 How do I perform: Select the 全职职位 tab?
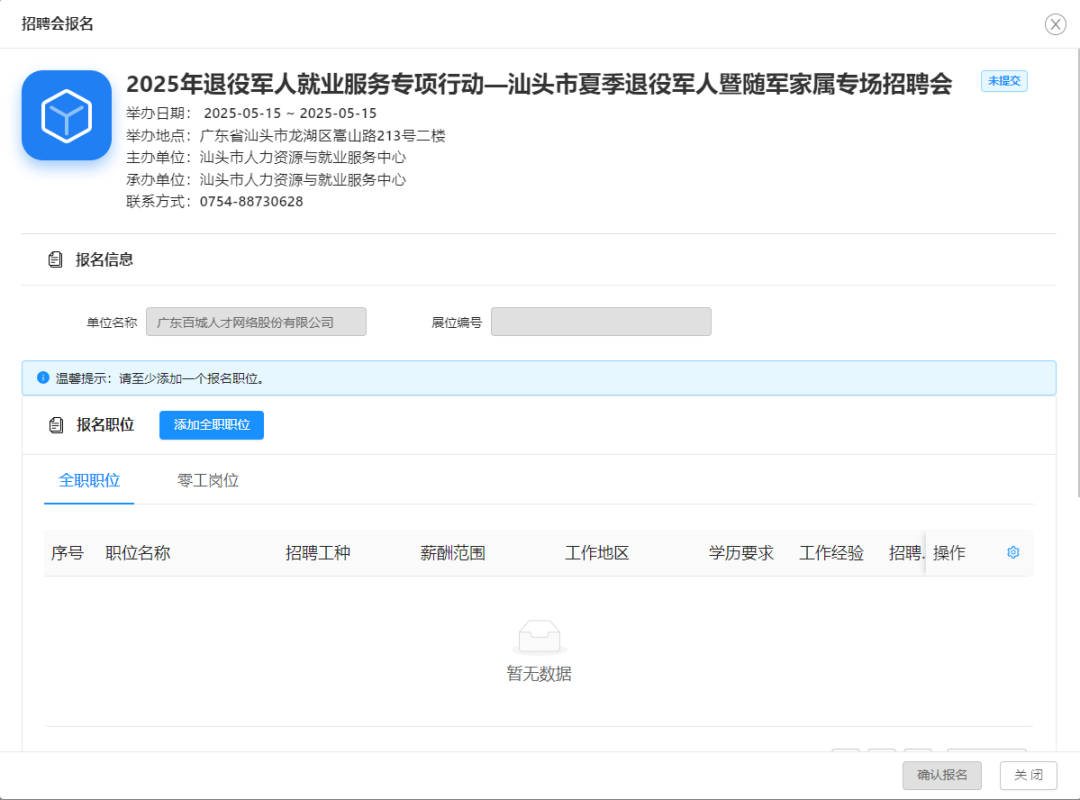click(x=88, y=480)
